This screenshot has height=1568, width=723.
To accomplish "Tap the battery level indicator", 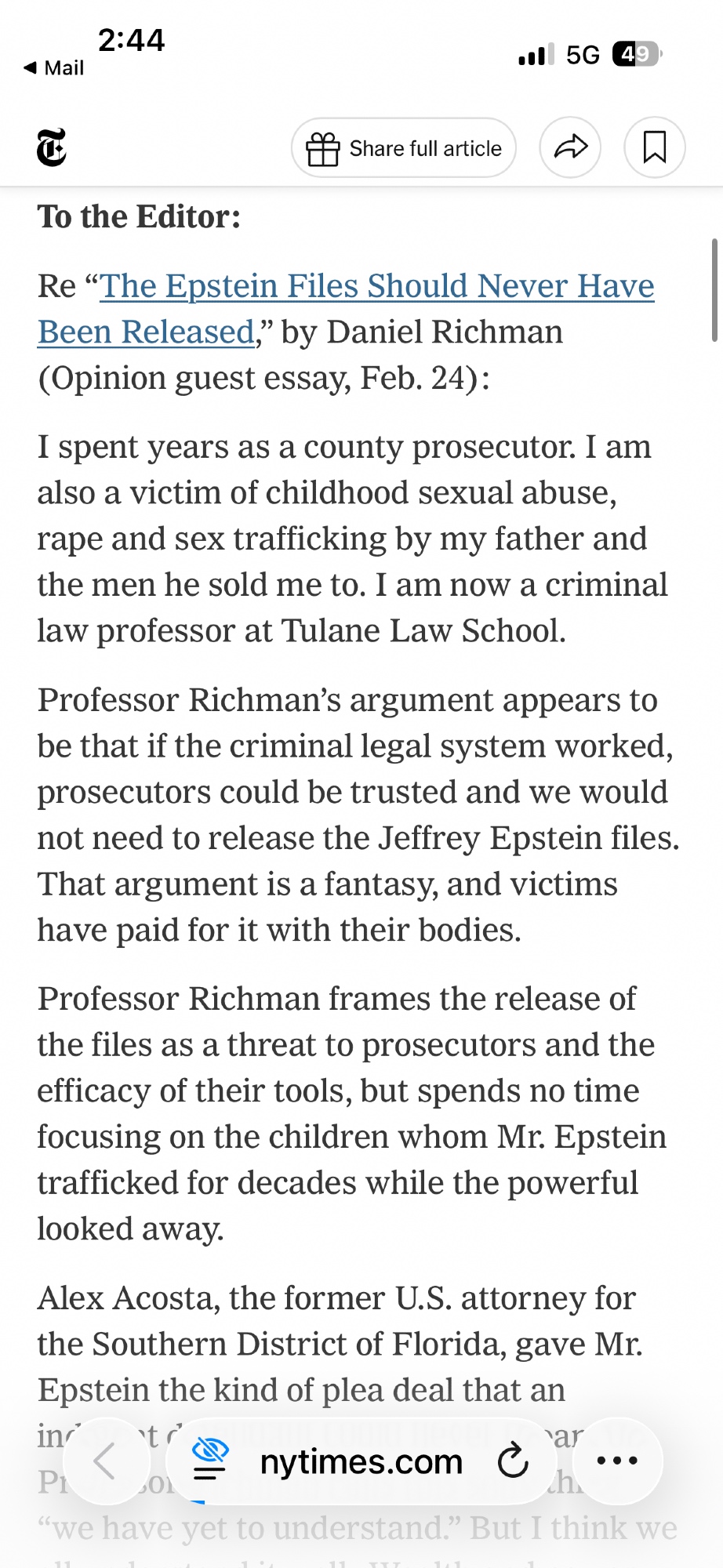I will click(637, 54).
